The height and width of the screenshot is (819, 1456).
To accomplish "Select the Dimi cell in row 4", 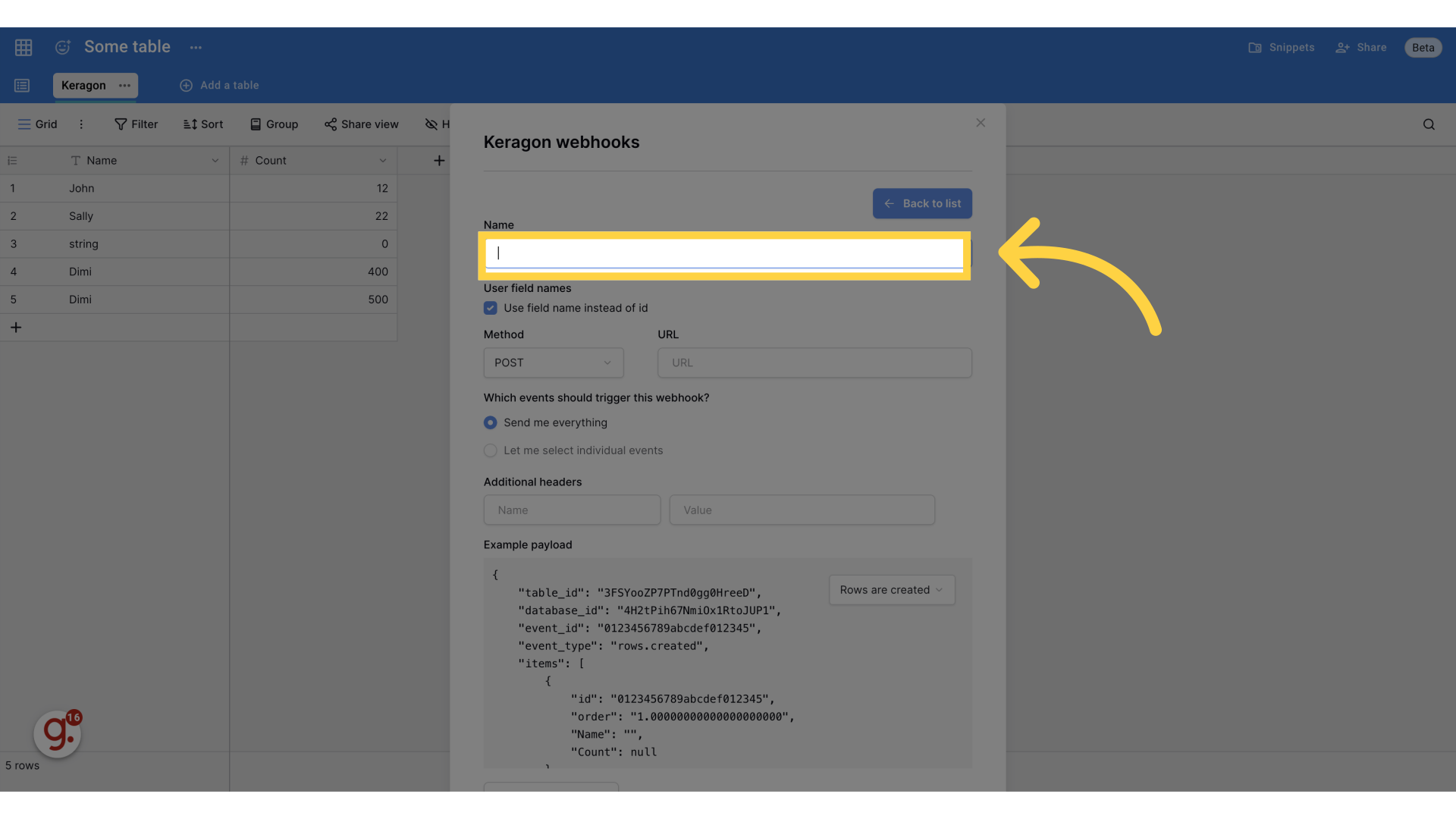I will click(x=146, y=271).
